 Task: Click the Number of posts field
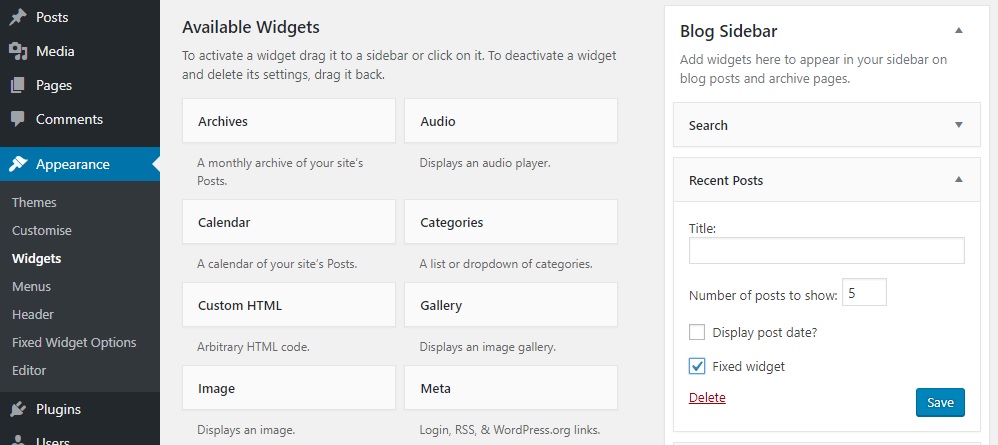tap(864, 293)
